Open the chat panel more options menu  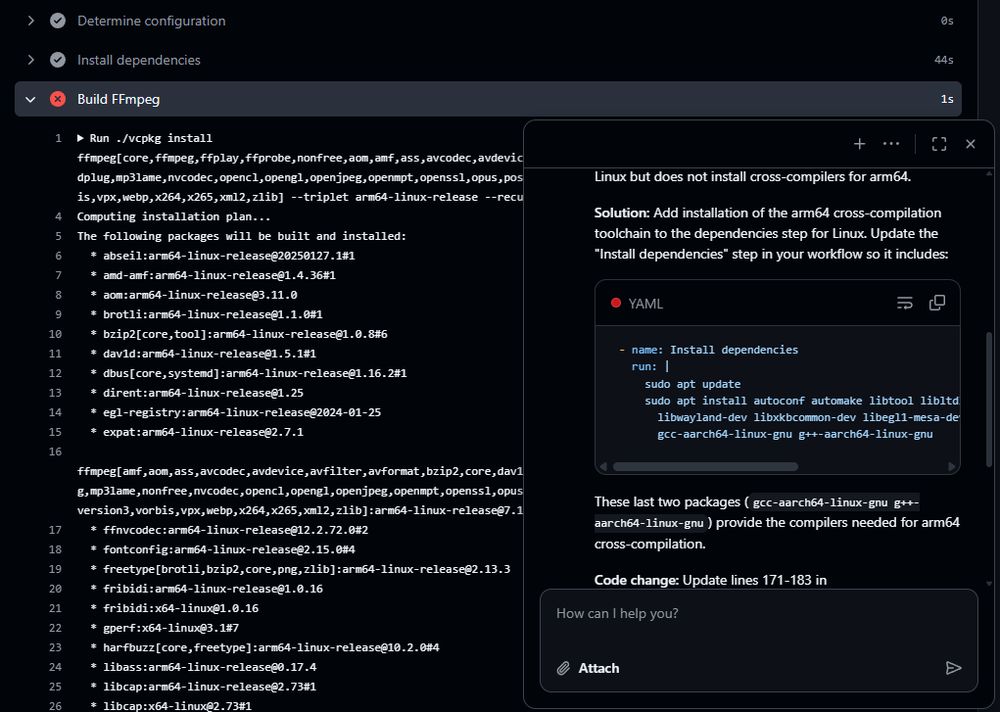click(x=891, y=144)
